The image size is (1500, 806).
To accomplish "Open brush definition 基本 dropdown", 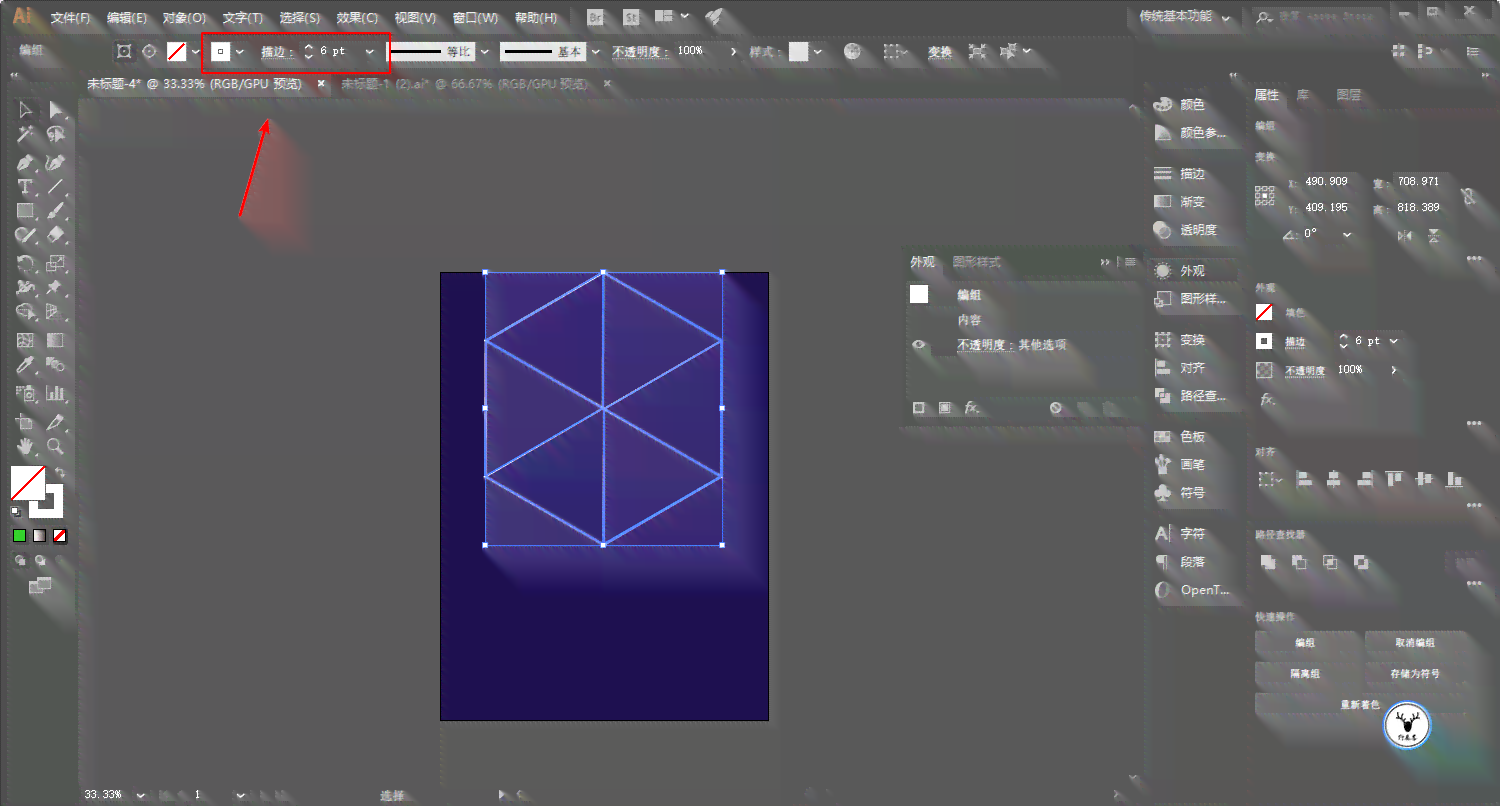I will [x=596, y=52].
